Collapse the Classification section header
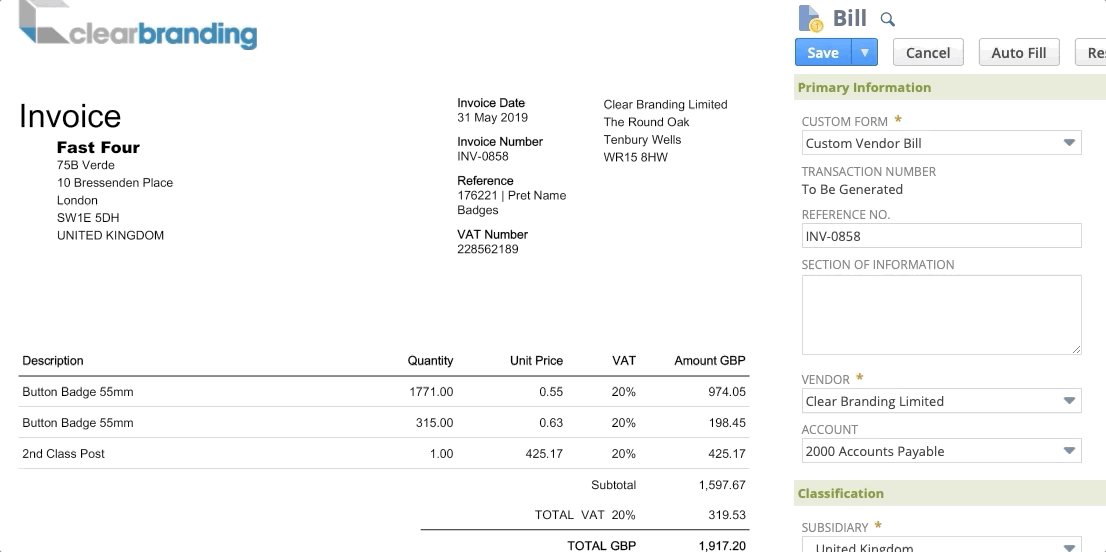The width and height of the screenshot is (1106, 552). 949,493
